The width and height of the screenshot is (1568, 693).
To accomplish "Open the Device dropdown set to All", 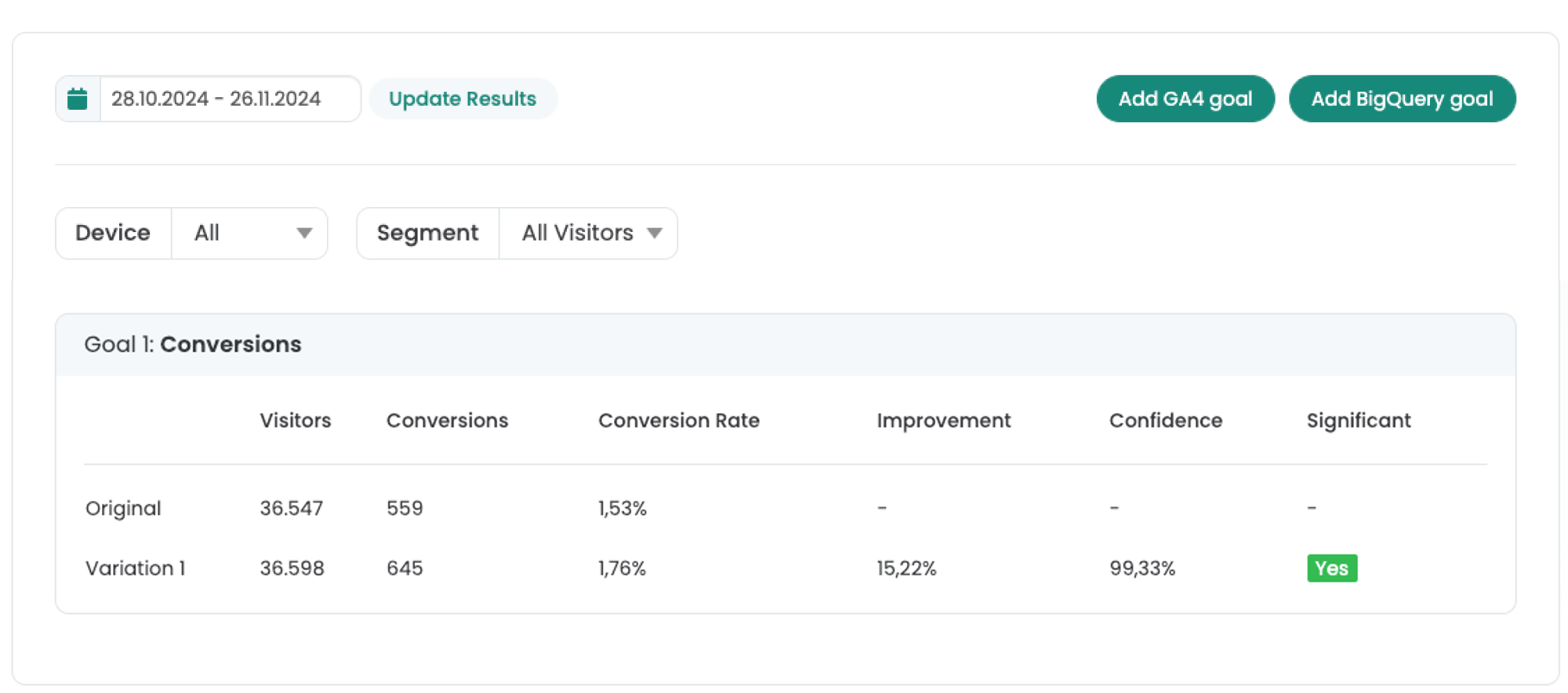I will coord(250,233).
